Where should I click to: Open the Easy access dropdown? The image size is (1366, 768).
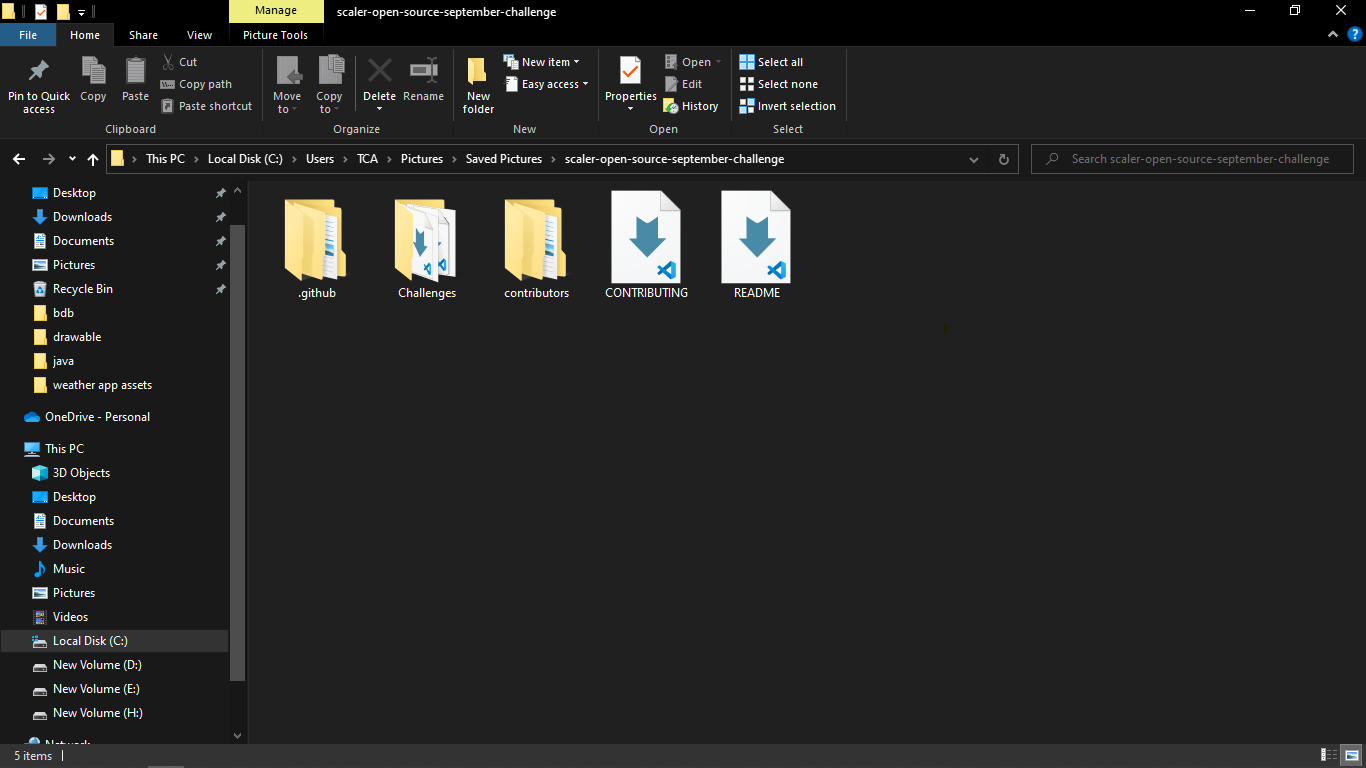546,84
